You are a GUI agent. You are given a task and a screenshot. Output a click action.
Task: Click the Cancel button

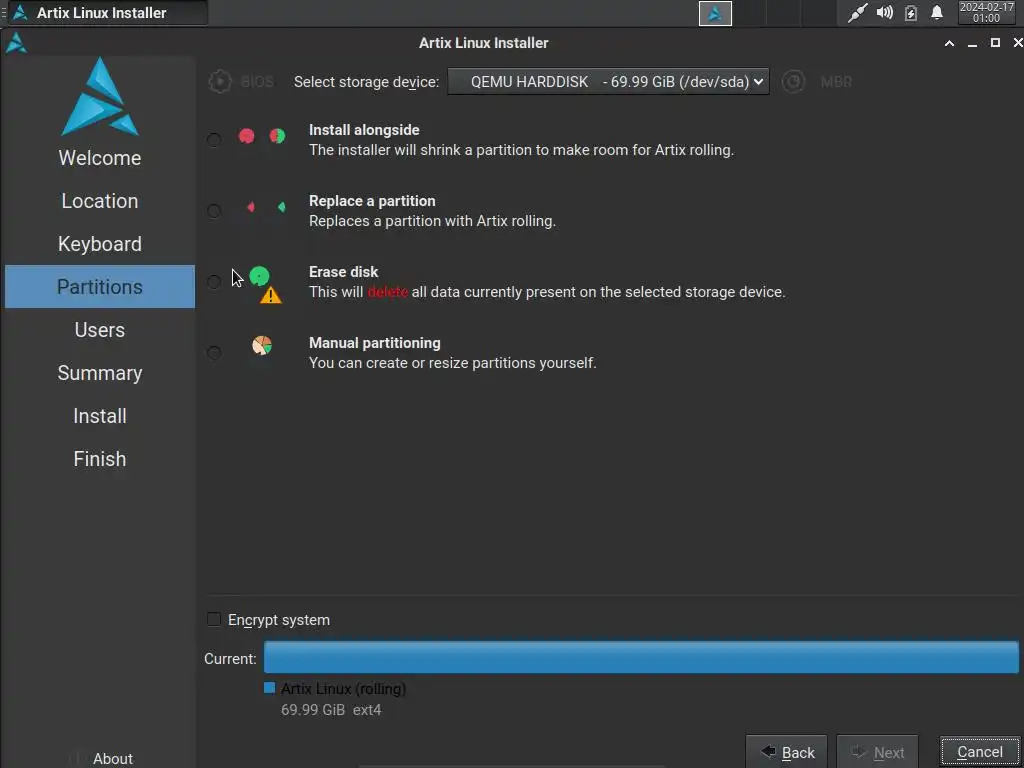click(980, 752)
